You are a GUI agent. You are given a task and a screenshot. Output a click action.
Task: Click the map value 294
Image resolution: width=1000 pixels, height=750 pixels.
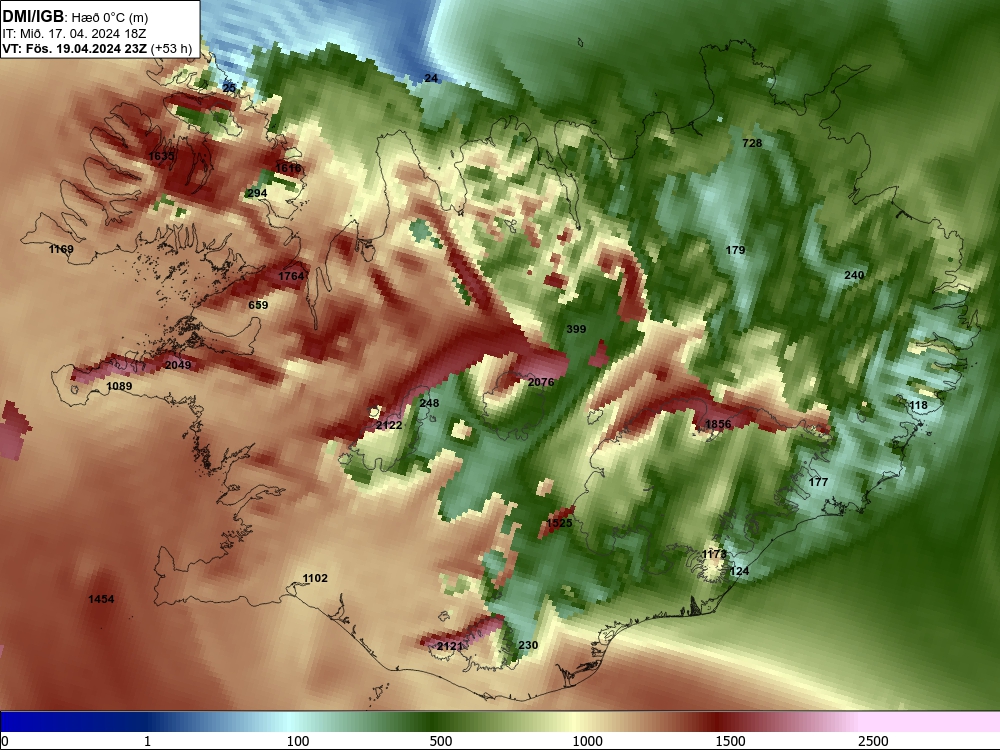(257, 193)
